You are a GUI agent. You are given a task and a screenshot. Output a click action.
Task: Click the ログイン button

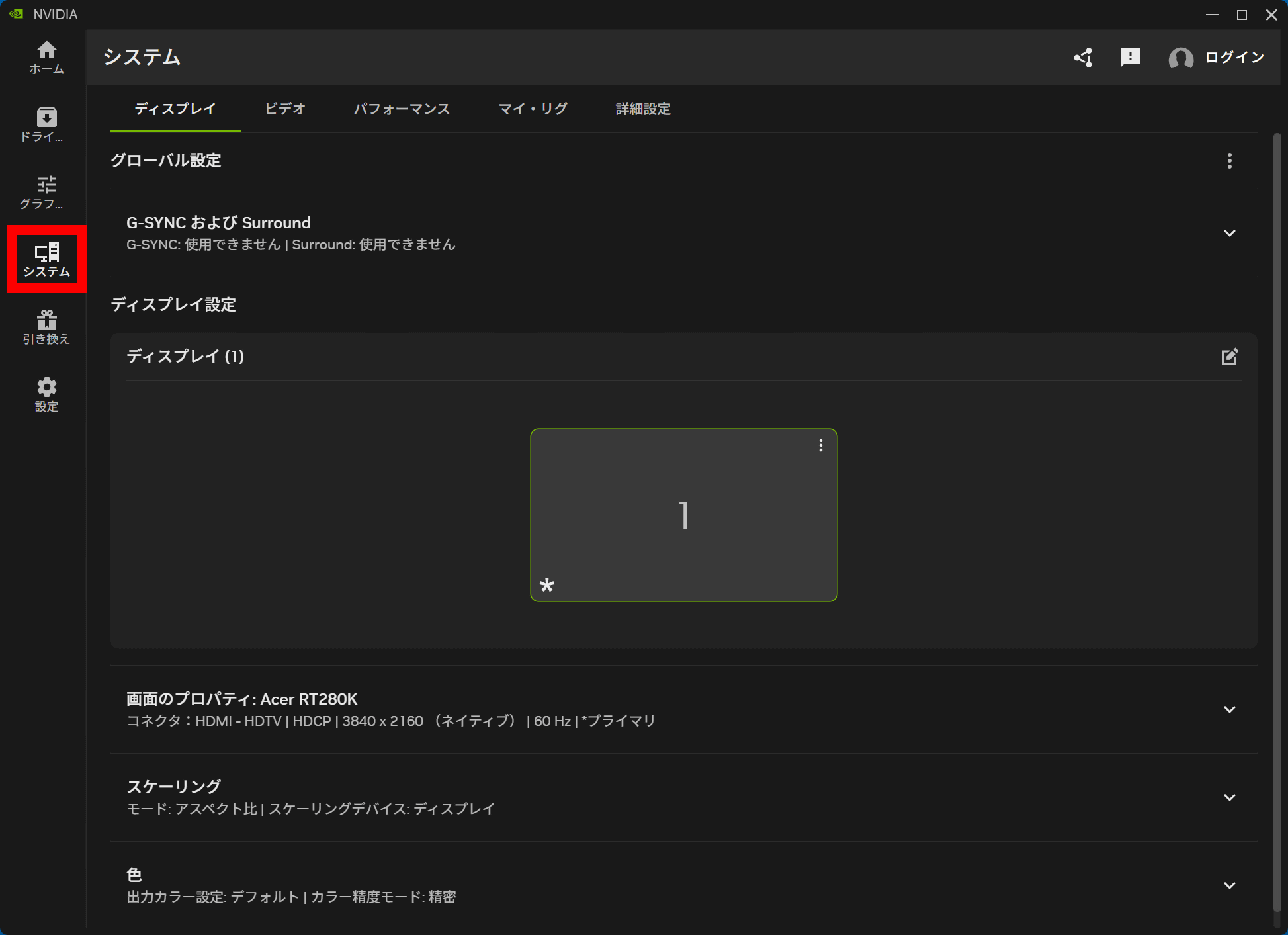coord(1217,58)
